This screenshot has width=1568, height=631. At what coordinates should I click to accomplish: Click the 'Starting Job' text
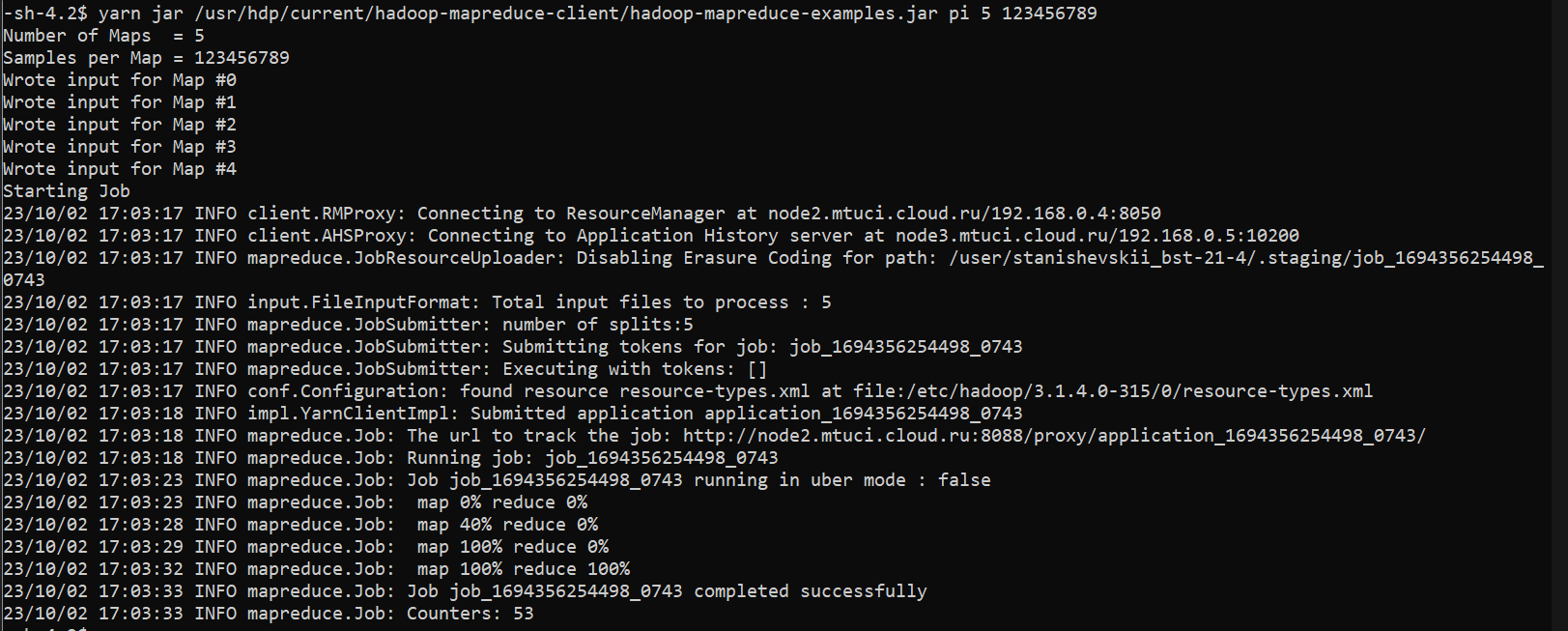(x=67, y=191)
